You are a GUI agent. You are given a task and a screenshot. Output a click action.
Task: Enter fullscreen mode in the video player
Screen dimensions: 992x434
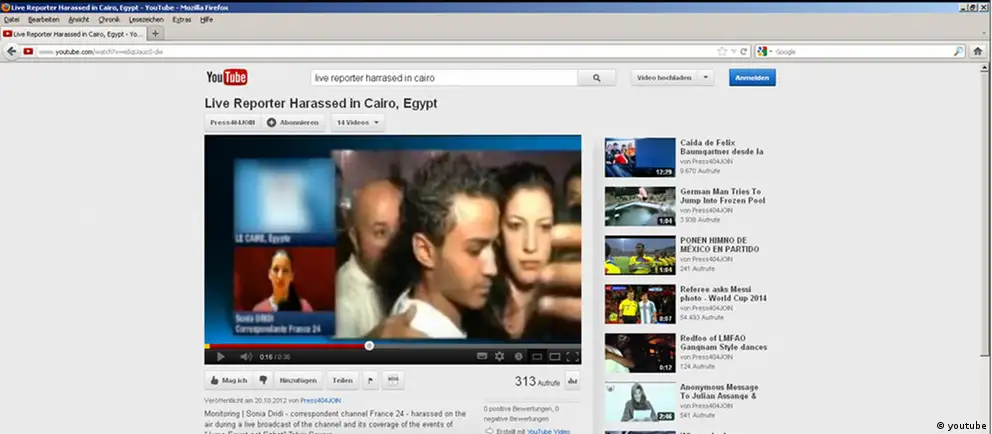[x=572, y=356]
